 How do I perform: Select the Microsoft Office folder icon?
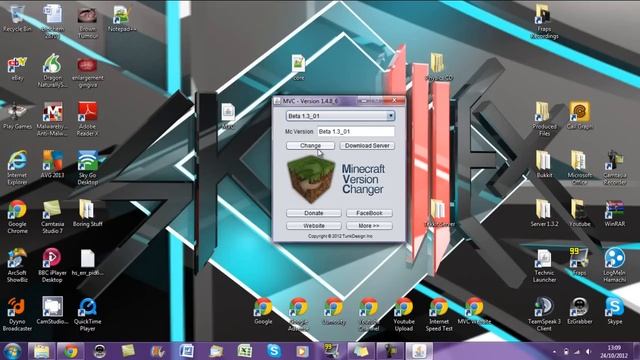click(580, 167)
